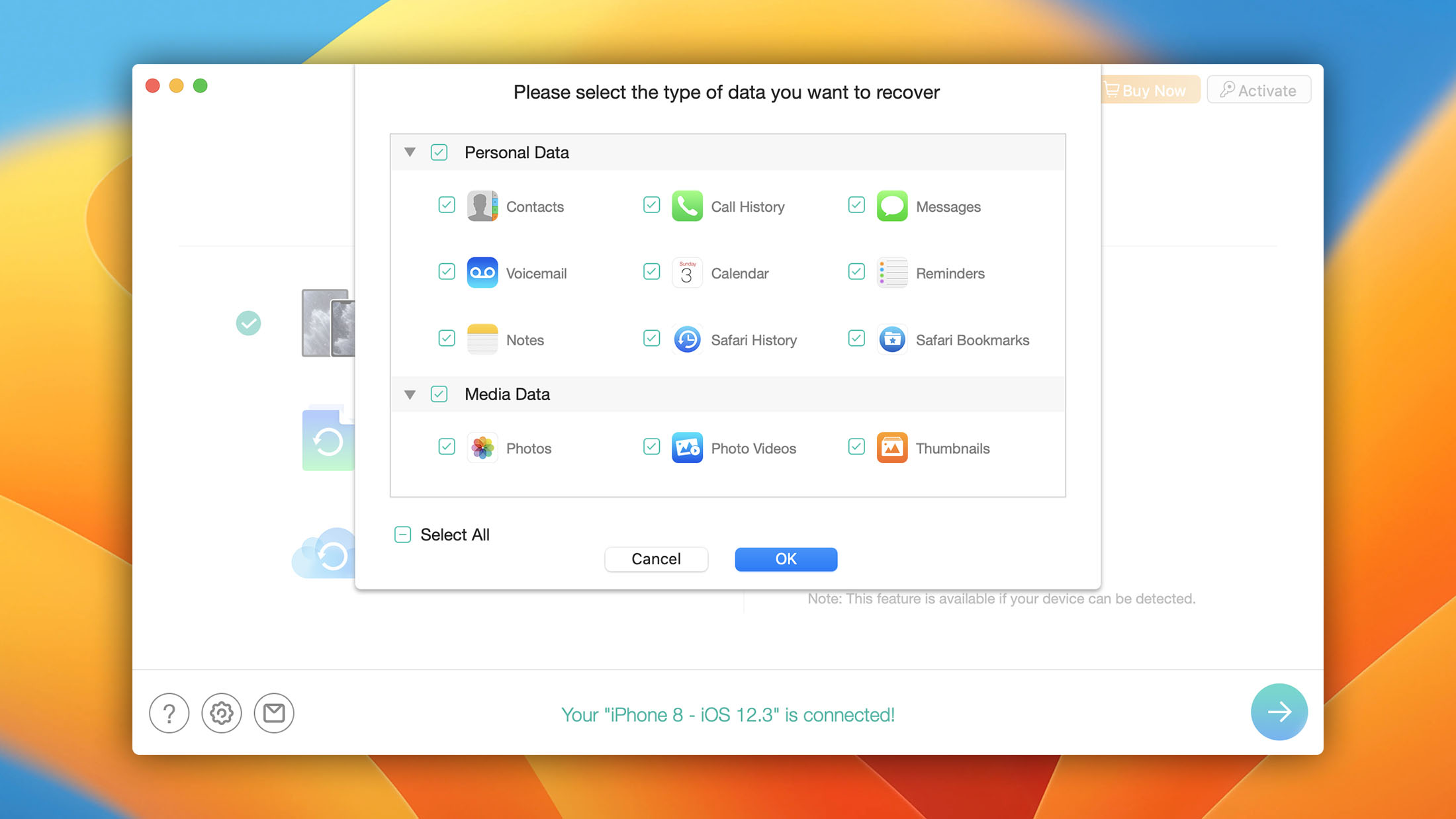Confirm selection with the OK button
The image size is (1456, 819).
pos(786,559)
